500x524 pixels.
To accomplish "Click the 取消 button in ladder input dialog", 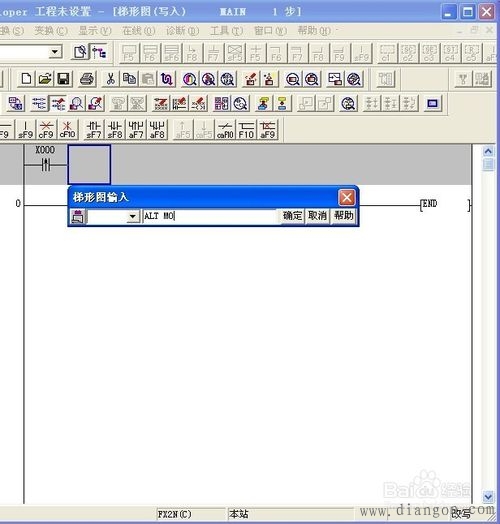I will (317, 216).
